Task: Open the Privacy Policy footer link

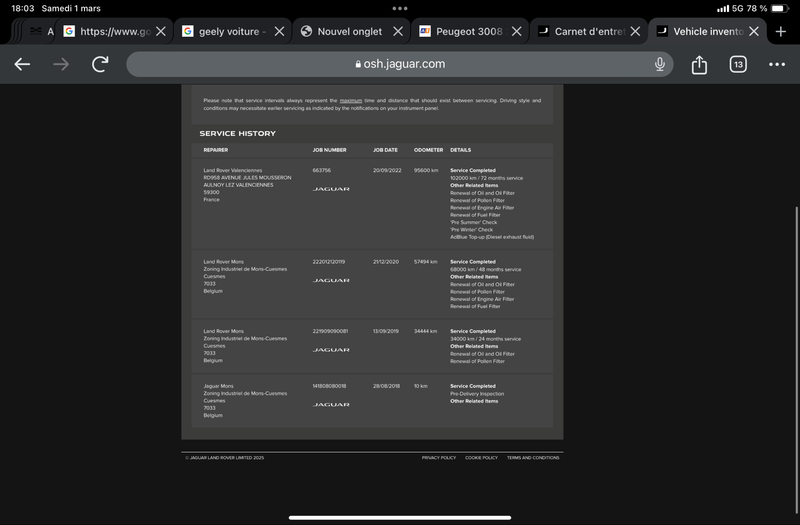Action: 439,458
